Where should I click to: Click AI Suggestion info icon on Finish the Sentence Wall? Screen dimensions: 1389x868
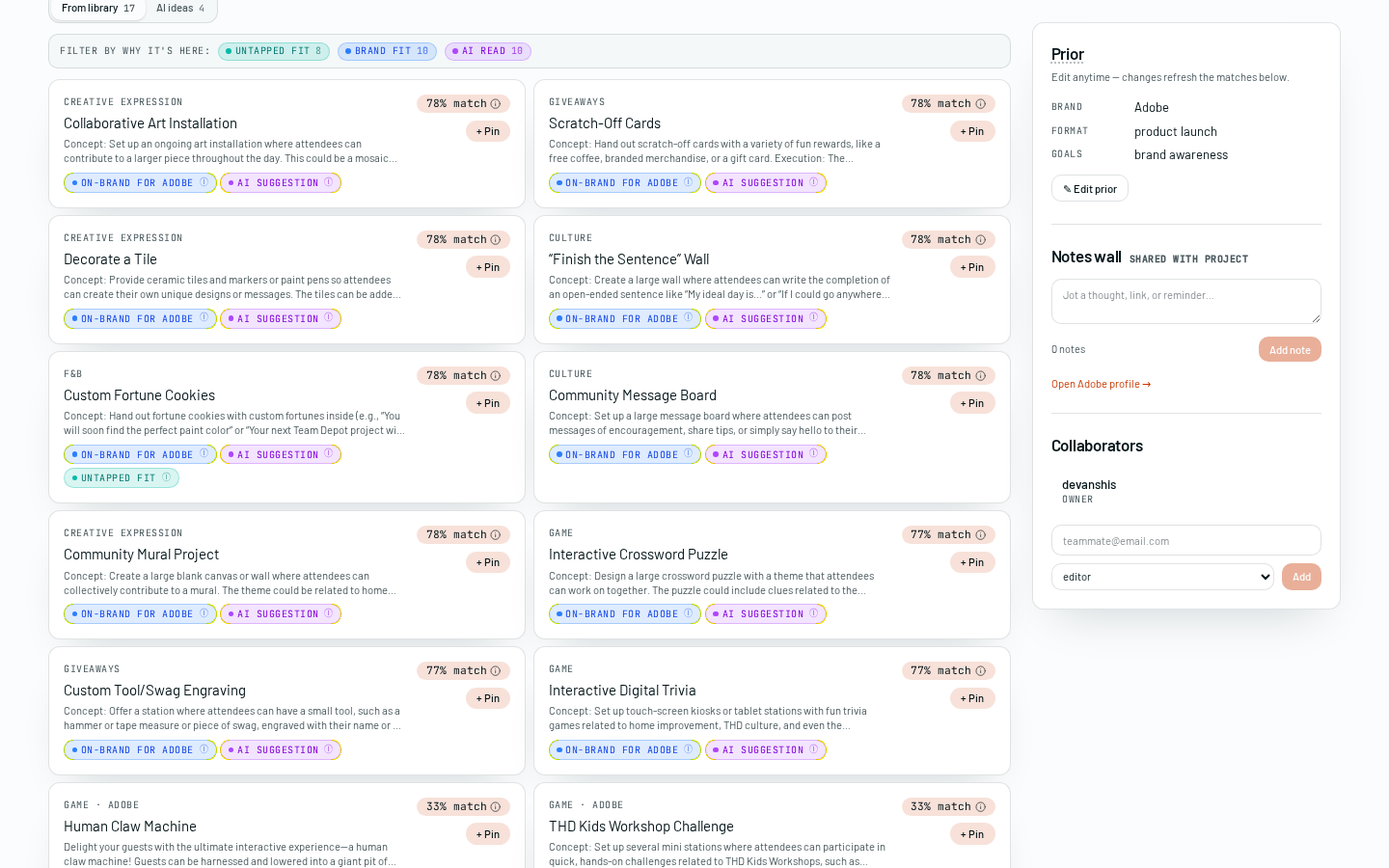coord(813,318)
